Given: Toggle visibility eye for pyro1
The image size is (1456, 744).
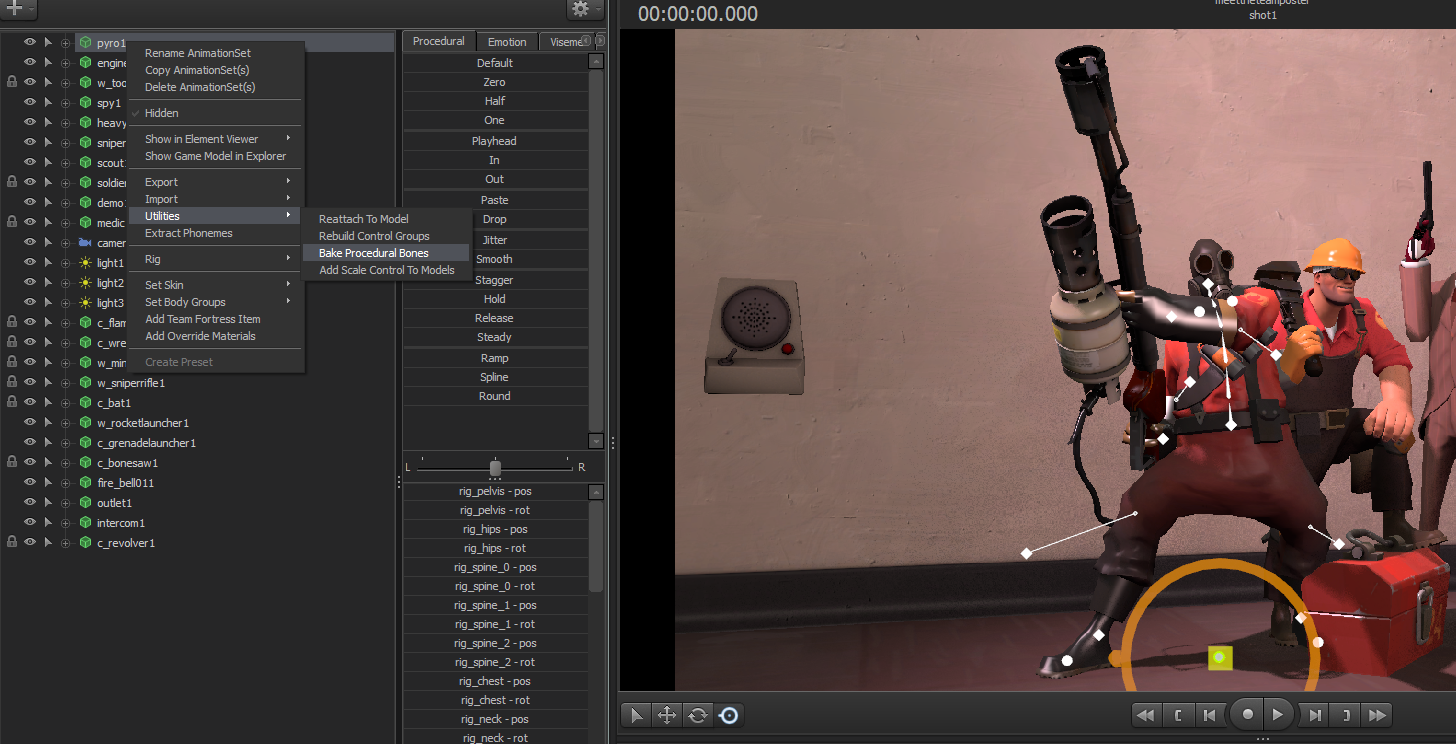Looking at the screenshot, I should [x=30, y=43].
